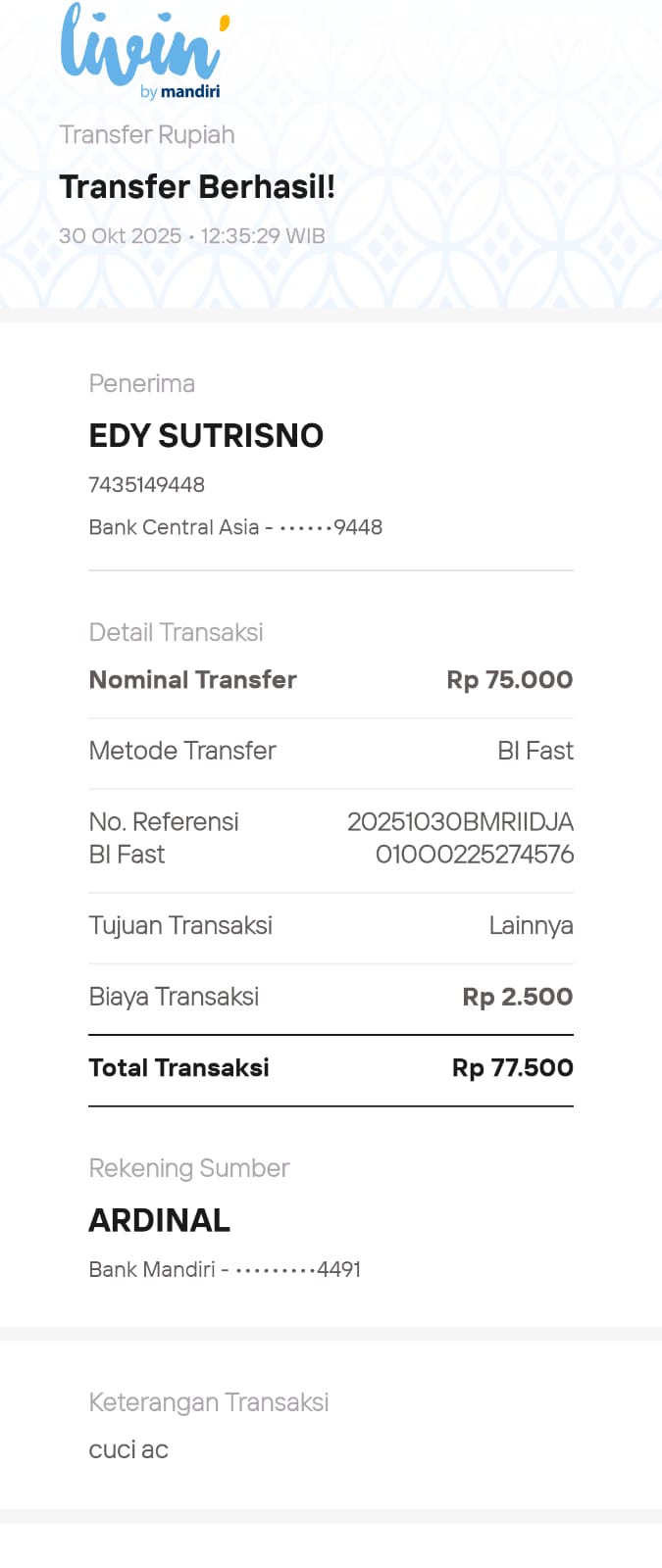Tap the Transfer Rupiah subtitle
Image resolution: width=662 pixels, height=1568 pixels.
point(147,134)
